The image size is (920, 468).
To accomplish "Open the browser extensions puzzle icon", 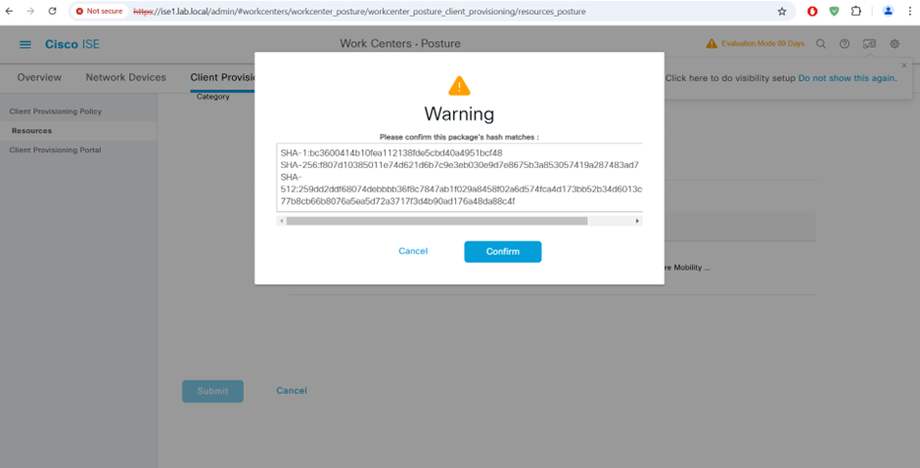I will point(855,11).
